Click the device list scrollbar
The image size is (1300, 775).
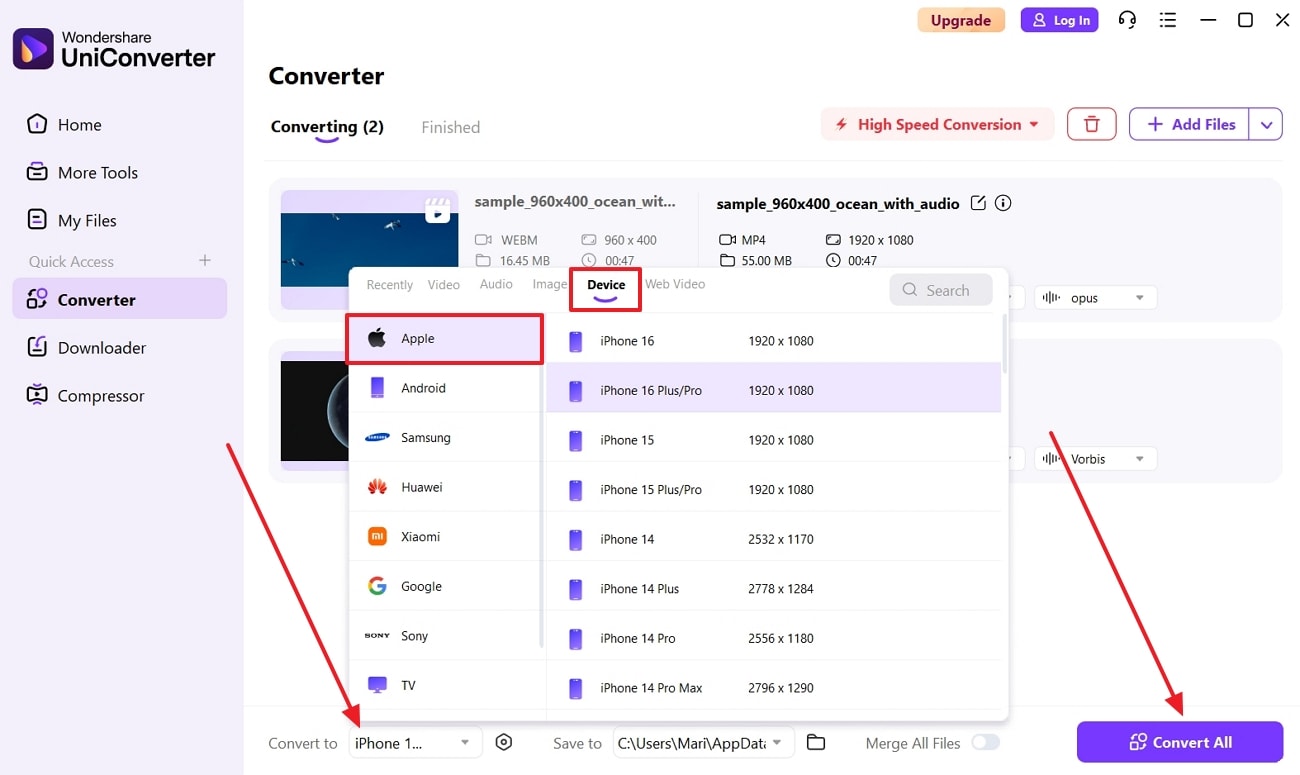pos(1004,345)
